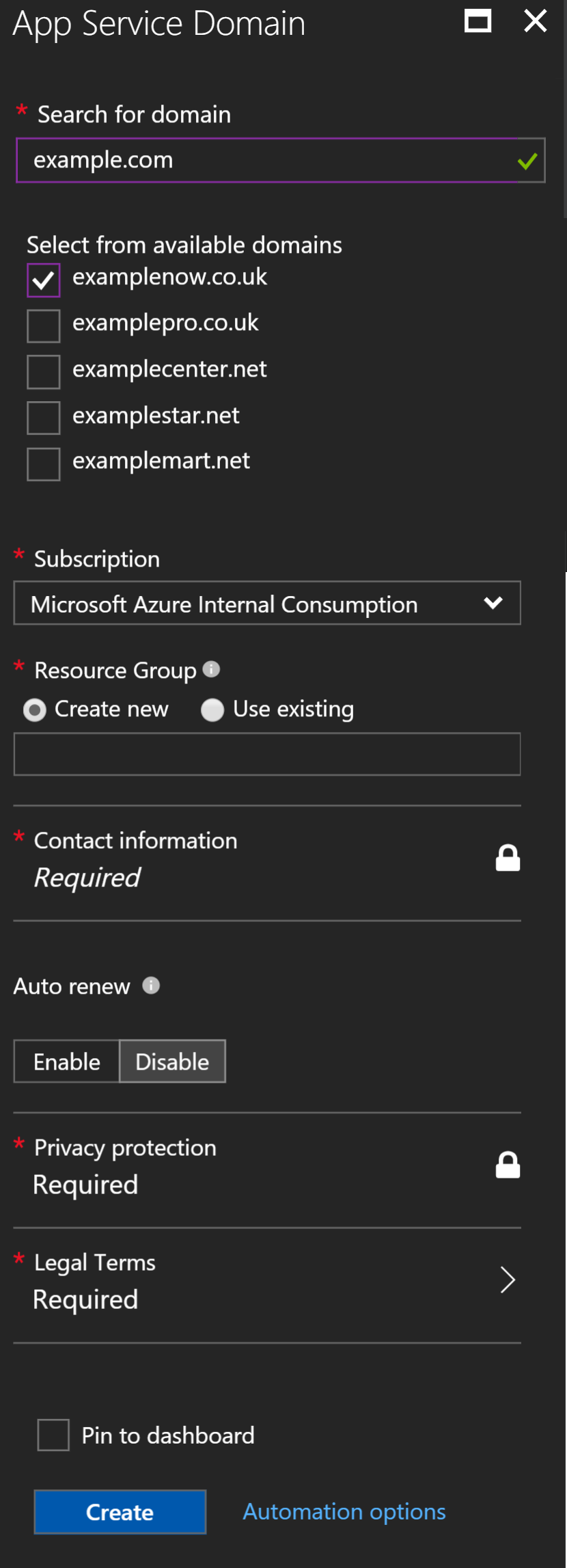Check the examplepro.co.uk domain

coord(44,326)
